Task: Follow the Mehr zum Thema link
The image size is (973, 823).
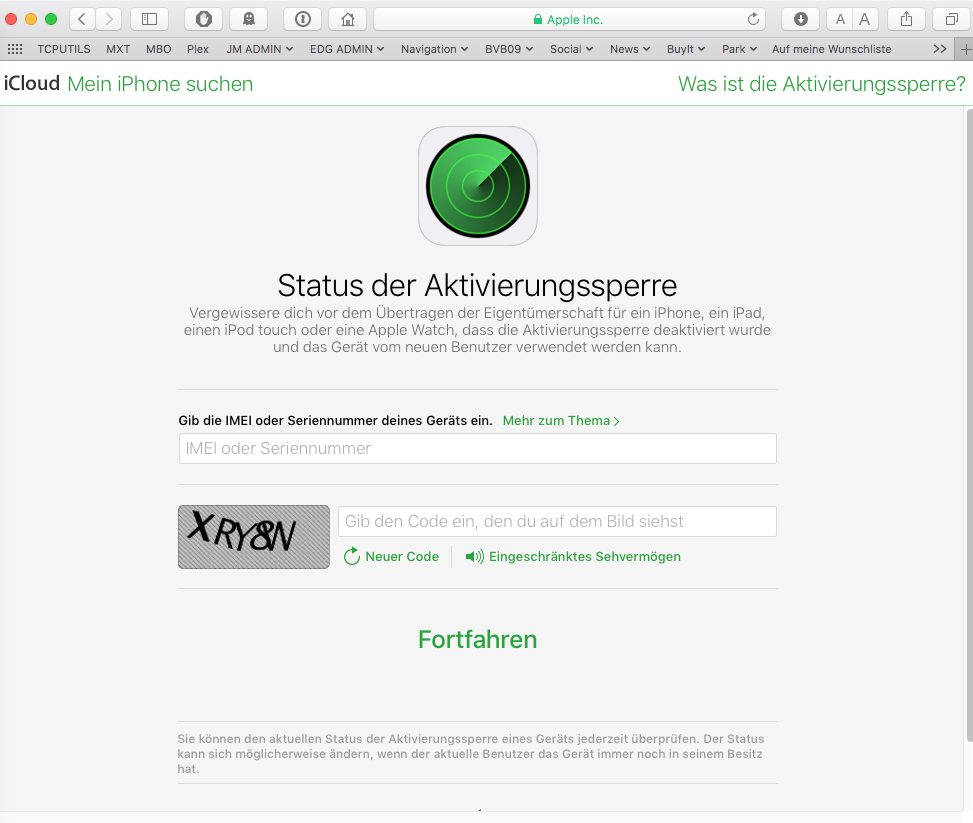Action: click(561, 420)
